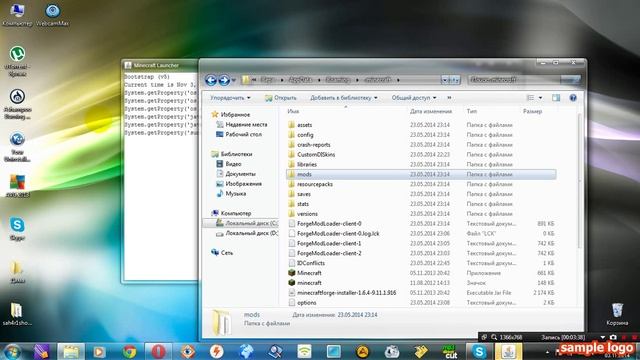The width and height of the screenshot is (640, 360).
Task: Click the Java launcher taskbar button
Action: click(x=508, y=351)
